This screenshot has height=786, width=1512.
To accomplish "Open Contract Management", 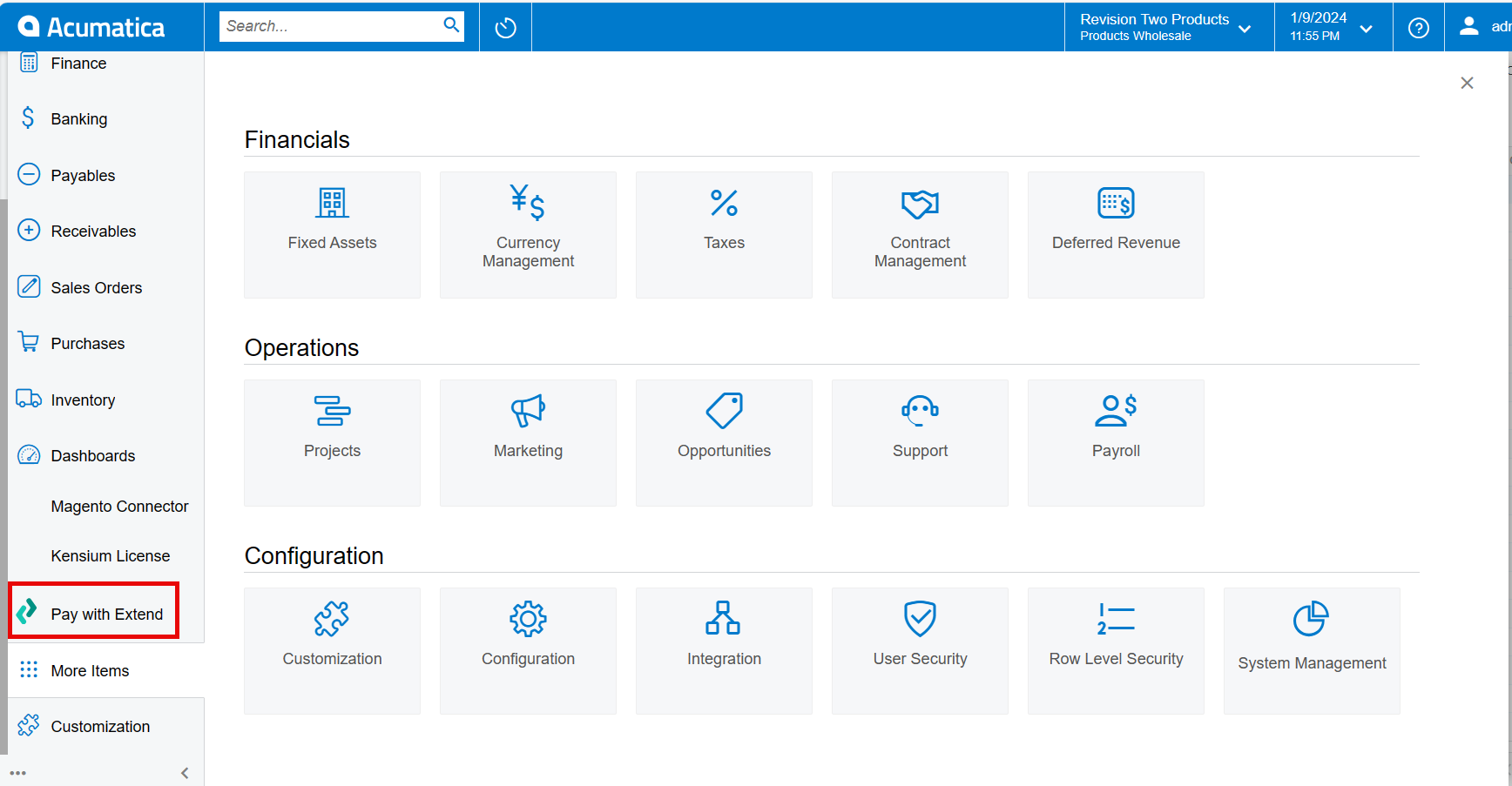I will coord(920,203).
